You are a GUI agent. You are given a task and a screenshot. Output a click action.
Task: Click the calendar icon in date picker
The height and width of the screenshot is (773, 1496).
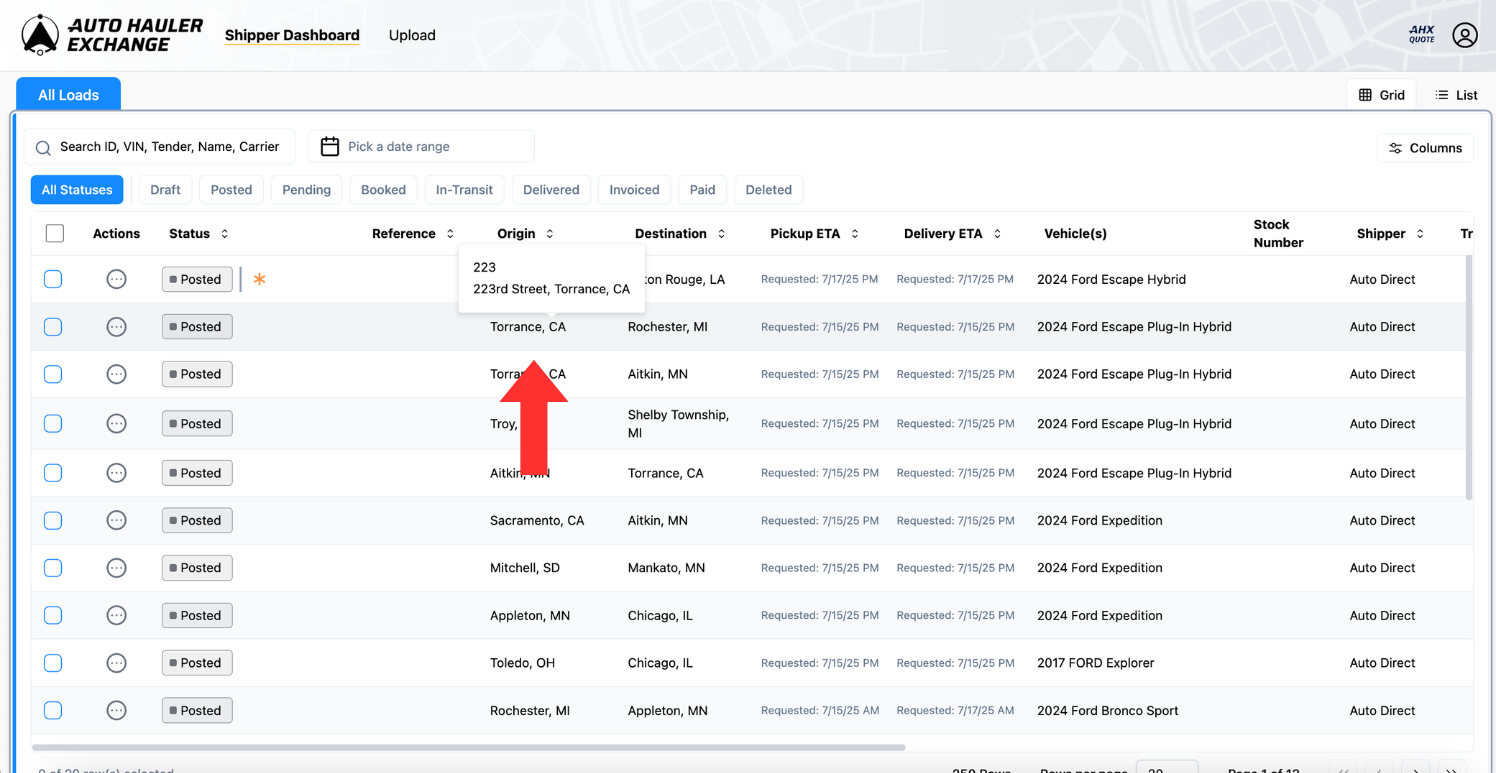point(330,147)
